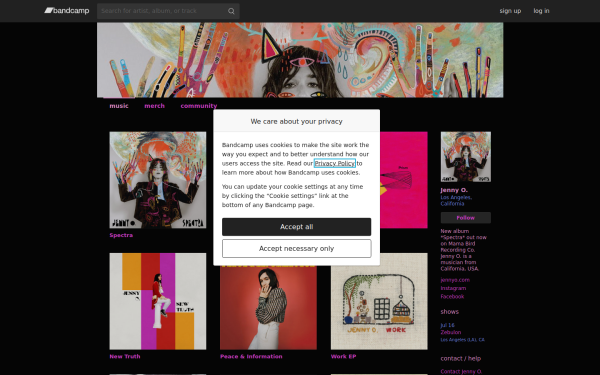Open the Work EP title link

tap(344, 357)
